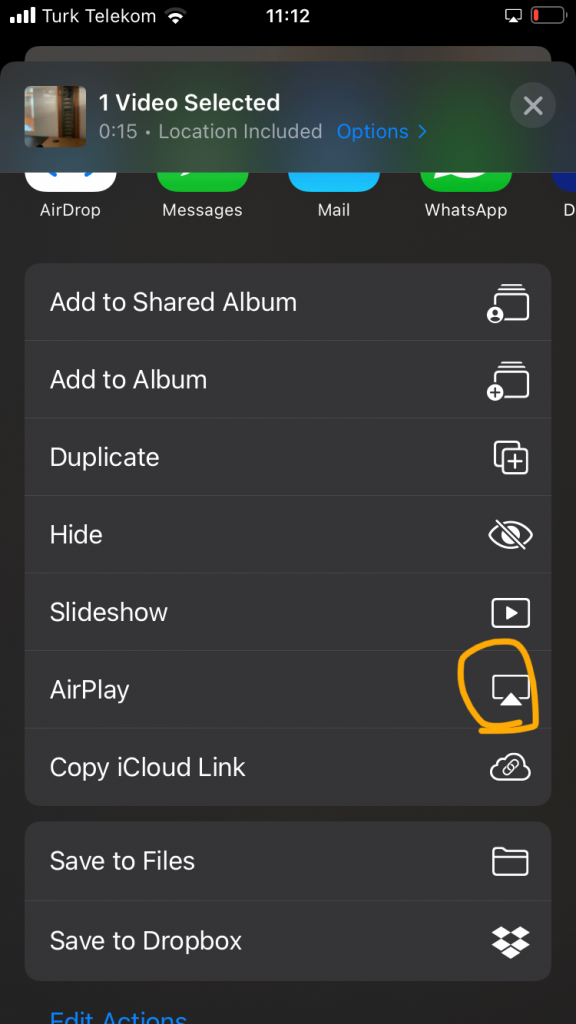Tap the Duplicate plus-squares icon
576x1024 pixels.
click(x=511, y=457)
